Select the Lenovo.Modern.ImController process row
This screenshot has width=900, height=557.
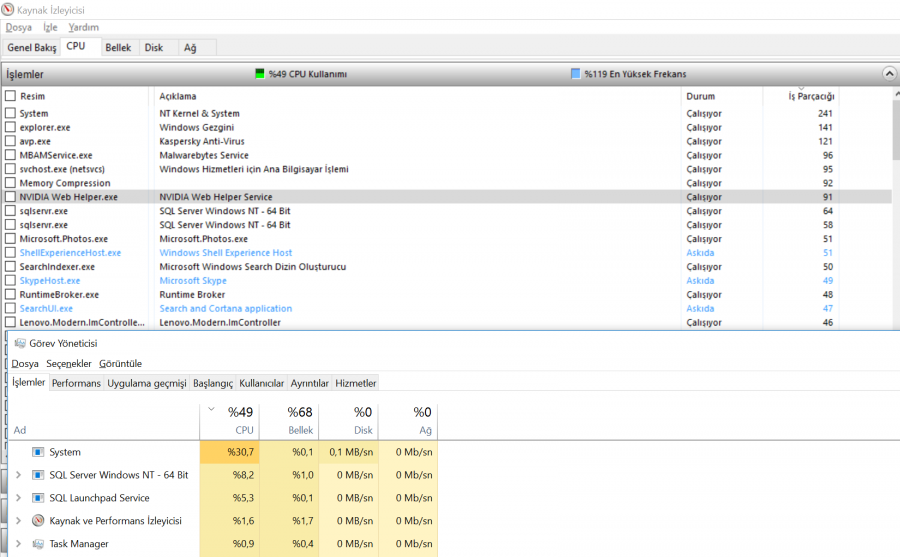(x=448, y=322)
